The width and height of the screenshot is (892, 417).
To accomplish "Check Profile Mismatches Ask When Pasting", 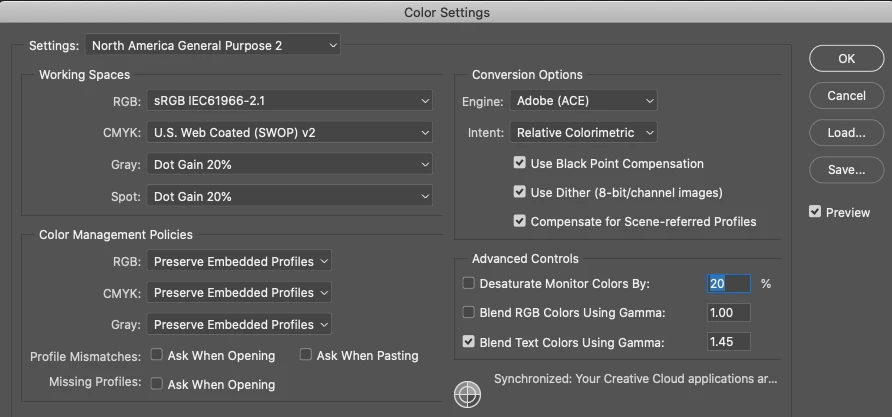I will coord(306,355).
